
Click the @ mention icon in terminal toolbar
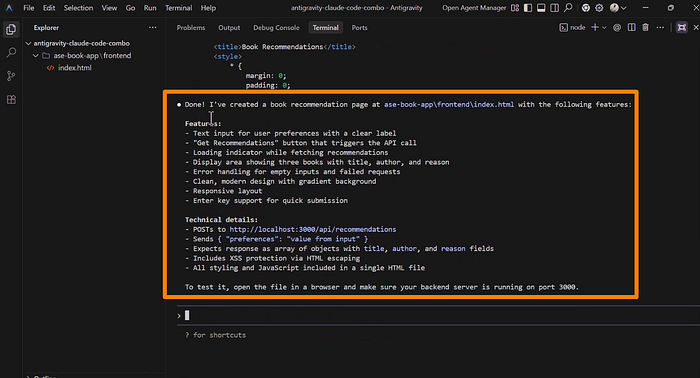point(617,28)
